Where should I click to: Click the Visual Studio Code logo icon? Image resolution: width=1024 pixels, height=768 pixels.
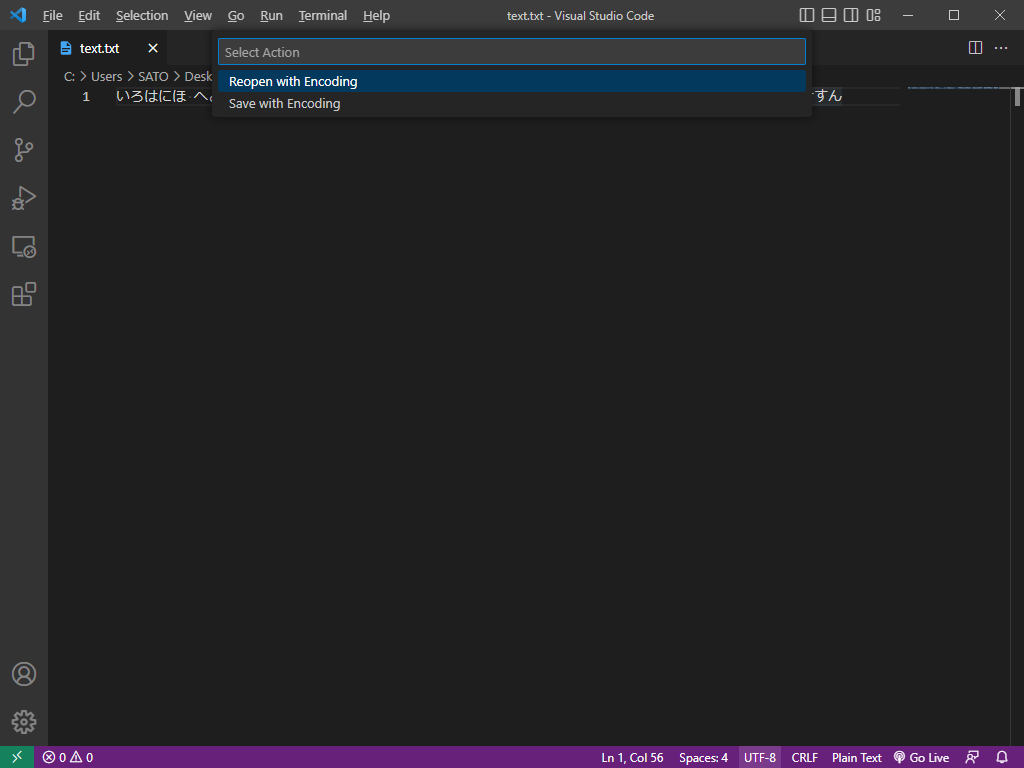pyautogui.click(x=18, y=15)
